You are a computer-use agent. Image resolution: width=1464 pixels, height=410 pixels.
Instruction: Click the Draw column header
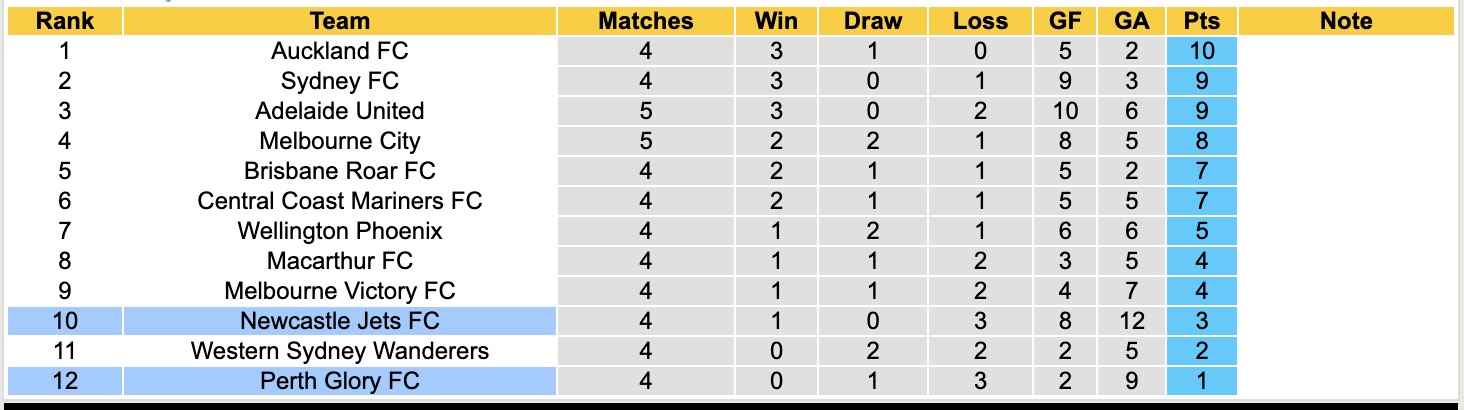(872, 21)
